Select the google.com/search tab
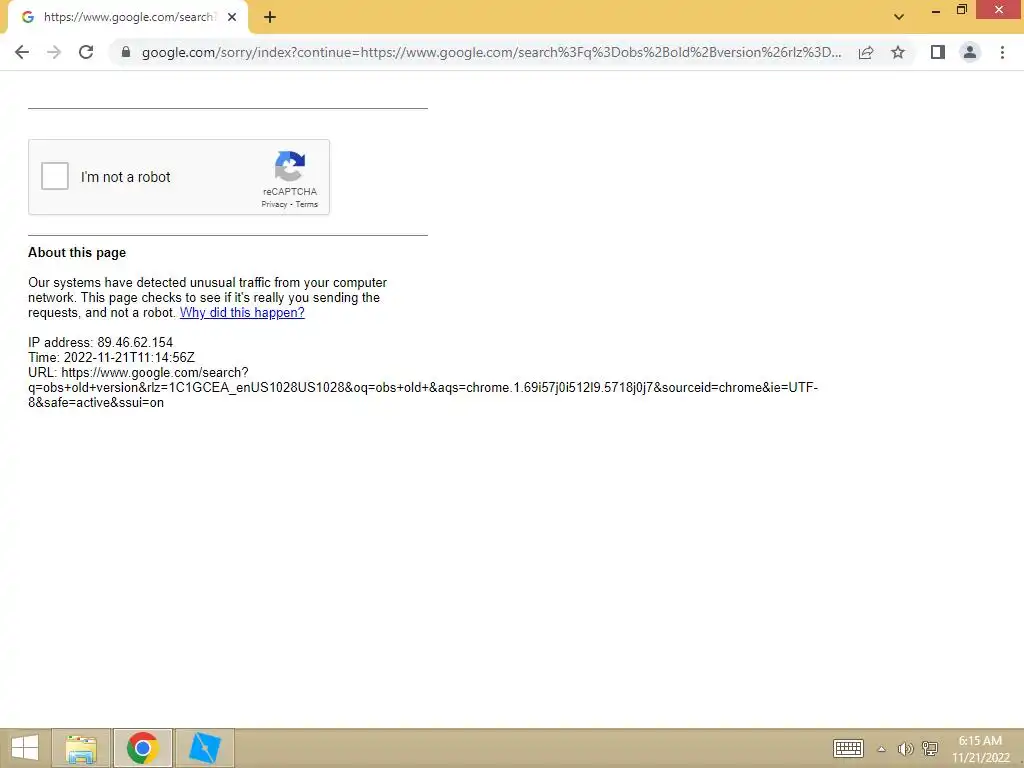This screenshot has width=1024, height=768. (128, 18)
